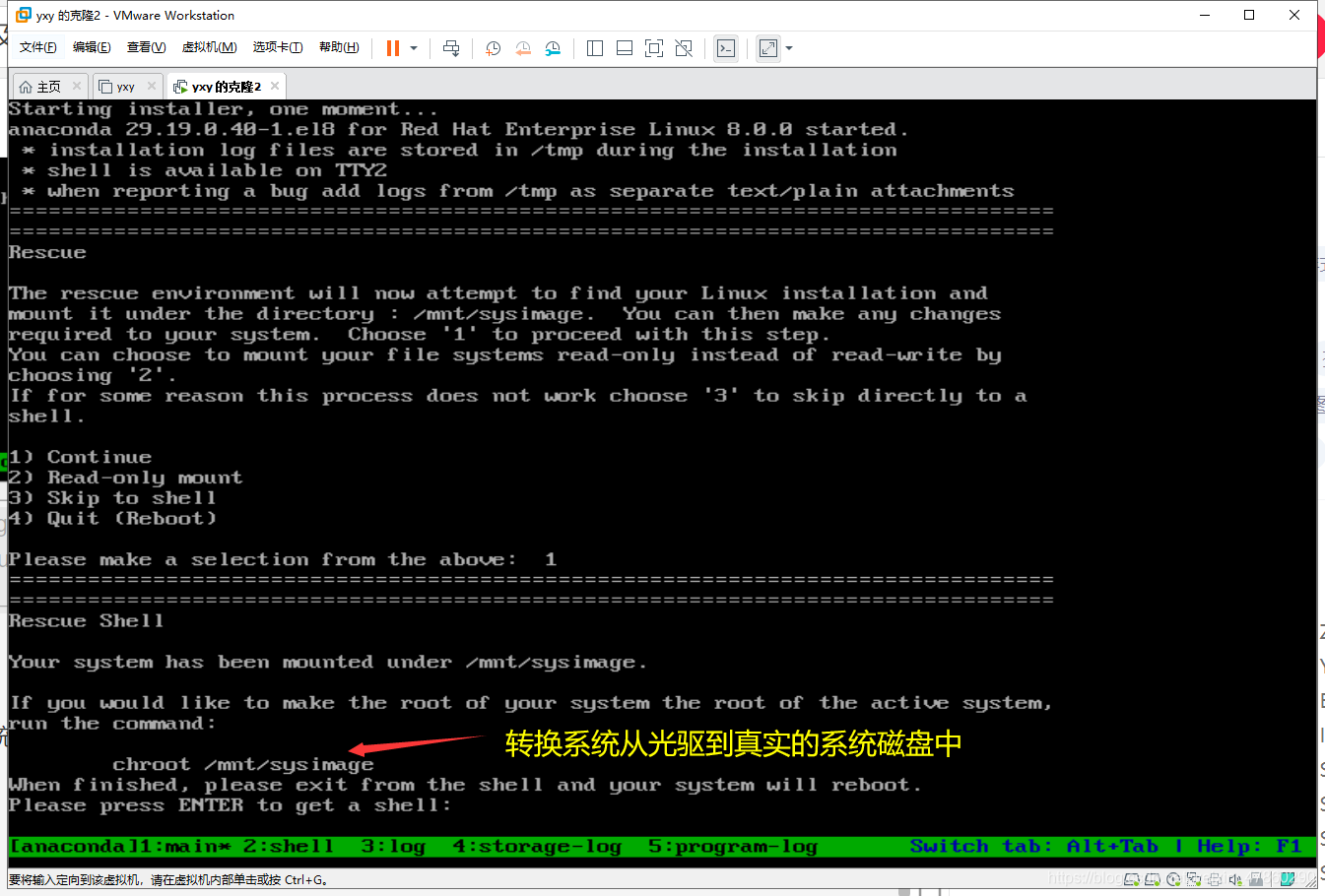Screen dimensions: 1325x896
Task: Open the 编辑(E) menu
Action: [92, 47]
